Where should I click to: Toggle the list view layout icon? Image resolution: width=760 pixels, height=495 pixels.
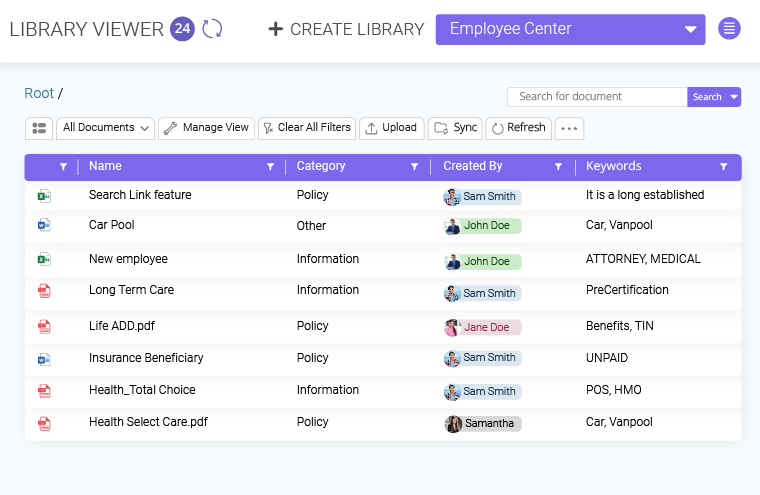point(39,128)
